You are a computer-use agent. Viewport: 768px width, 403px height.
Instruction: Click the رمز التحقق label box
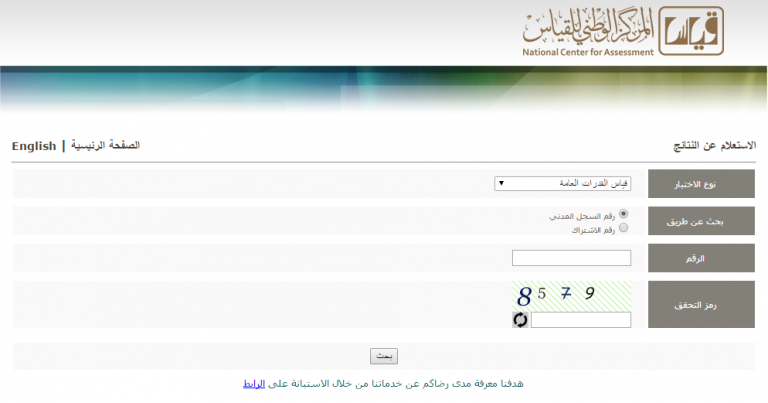click(701, 305)
